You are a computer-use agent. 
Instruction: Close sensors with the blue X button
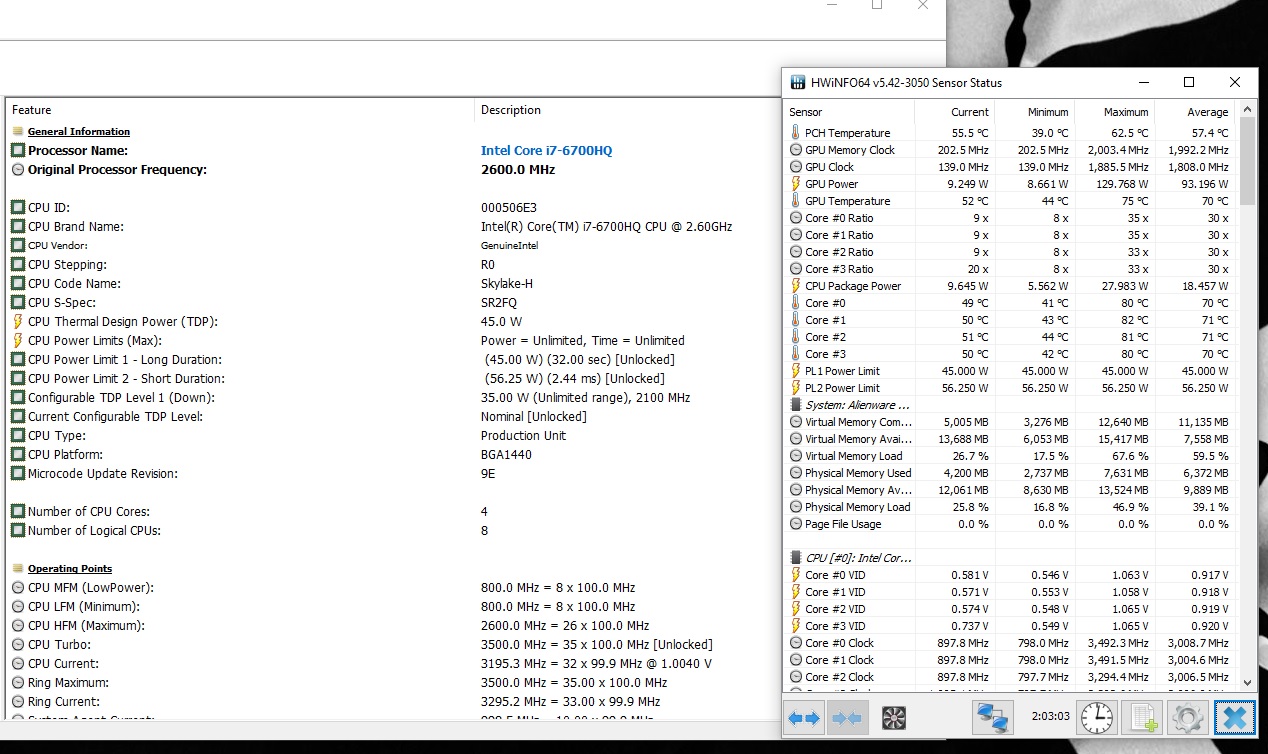tap(1234, 717)
